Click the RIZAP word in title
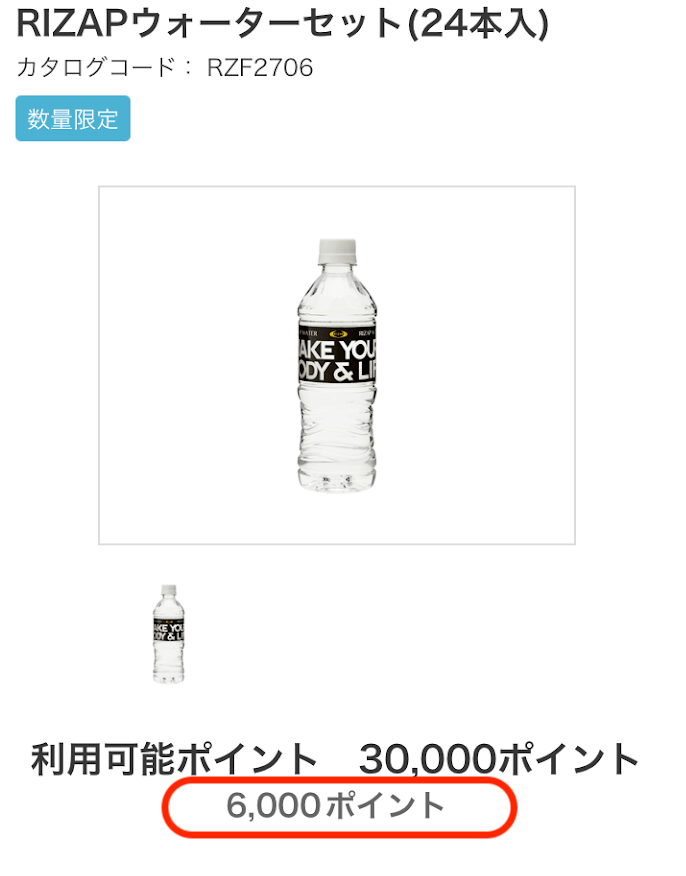 pyautogui.click(x=72, y=23)
